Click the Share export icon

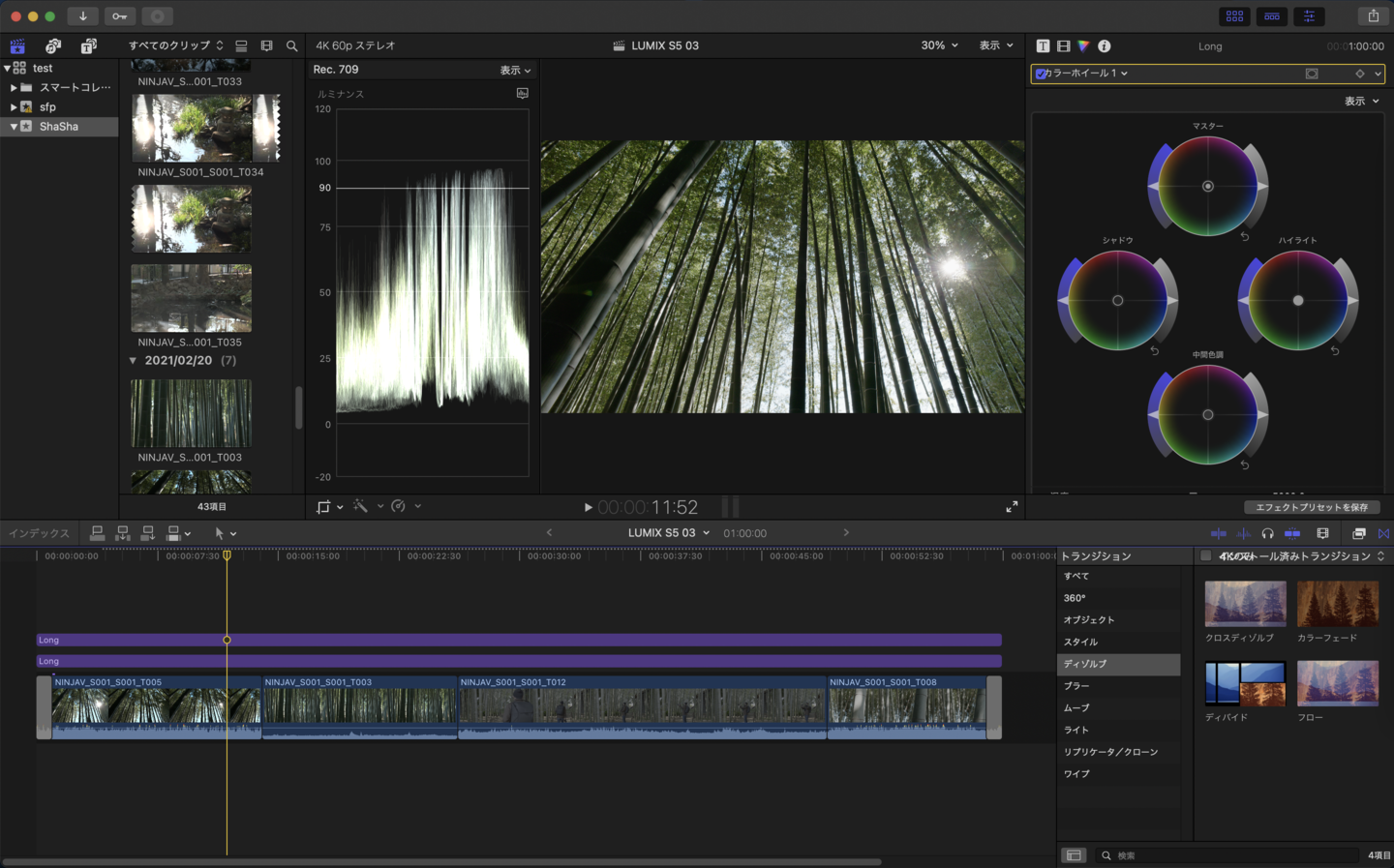(1373, 15)
